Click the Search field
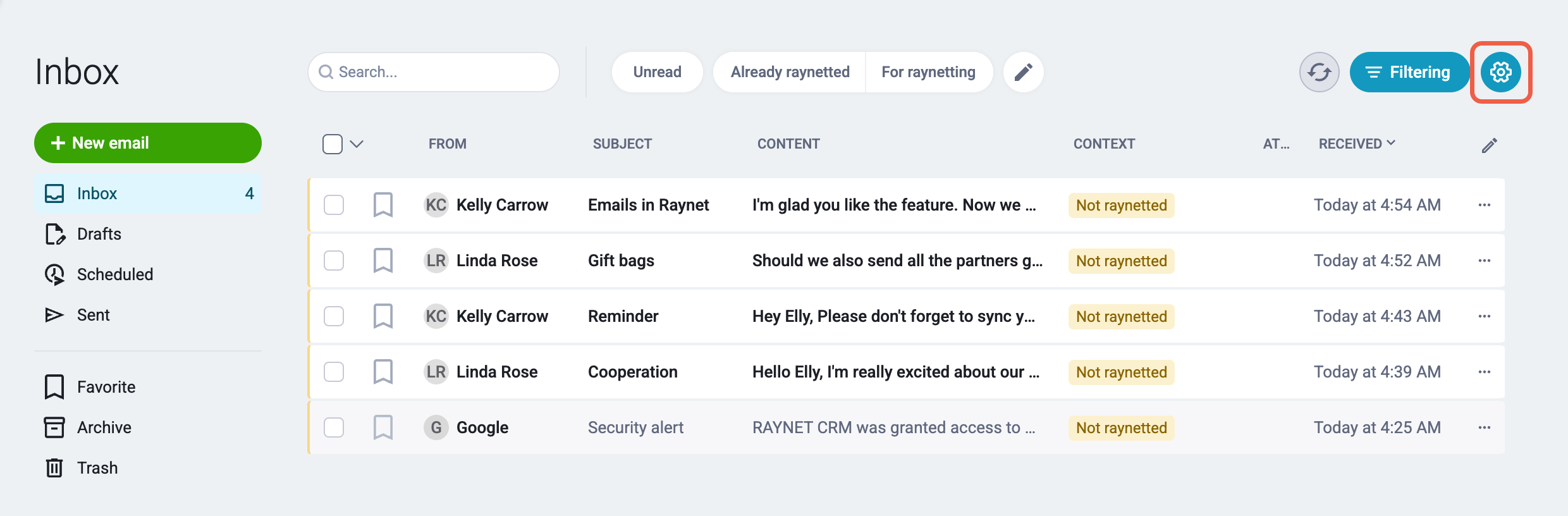Screen dimensions: 1568x516 pos(434,72)
